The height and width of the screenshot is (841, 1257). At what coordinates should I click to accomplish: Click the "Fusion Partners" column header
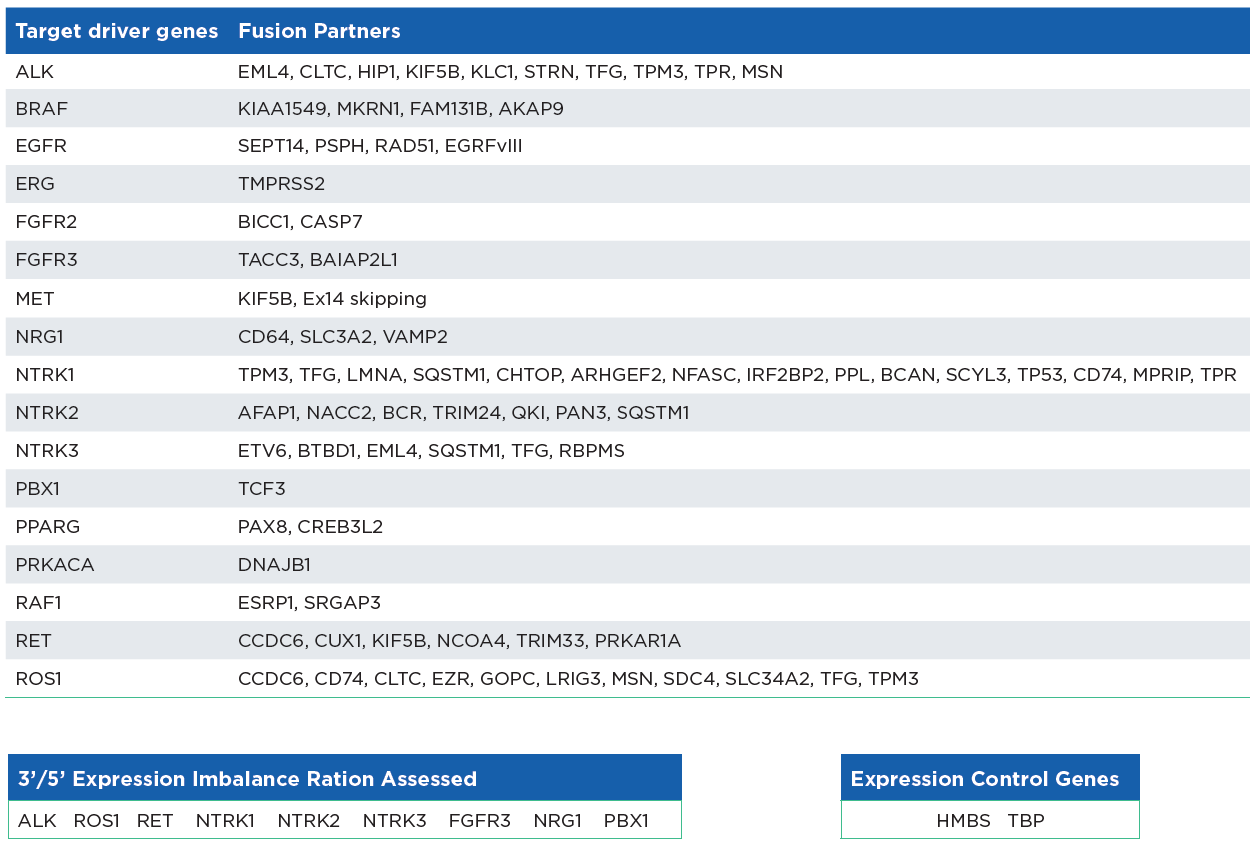click(319, 31)
